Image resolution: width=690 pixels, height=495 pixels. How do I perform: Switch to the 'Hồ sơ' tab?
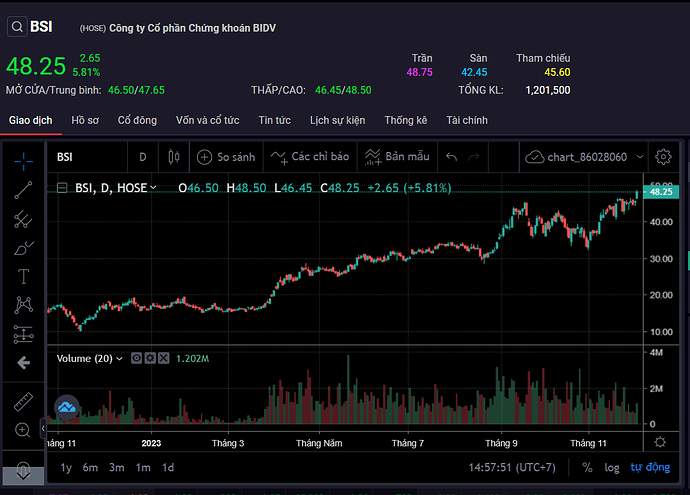tap(85, 120)
